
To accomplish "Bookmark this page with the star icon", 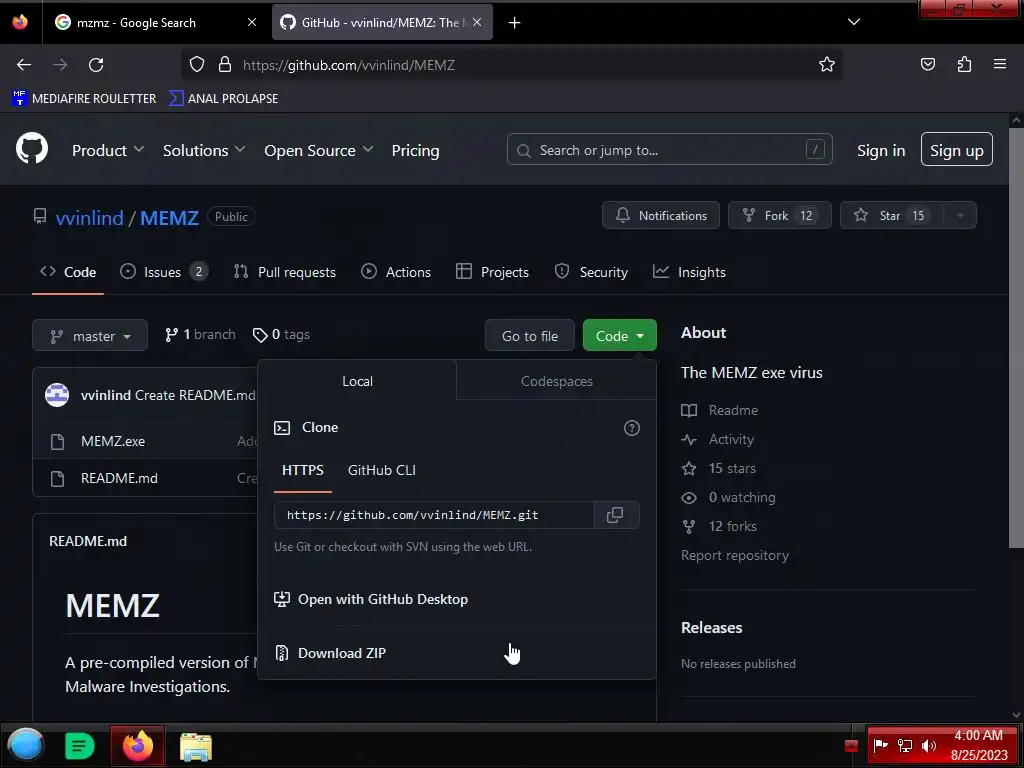I will [827, 64].
